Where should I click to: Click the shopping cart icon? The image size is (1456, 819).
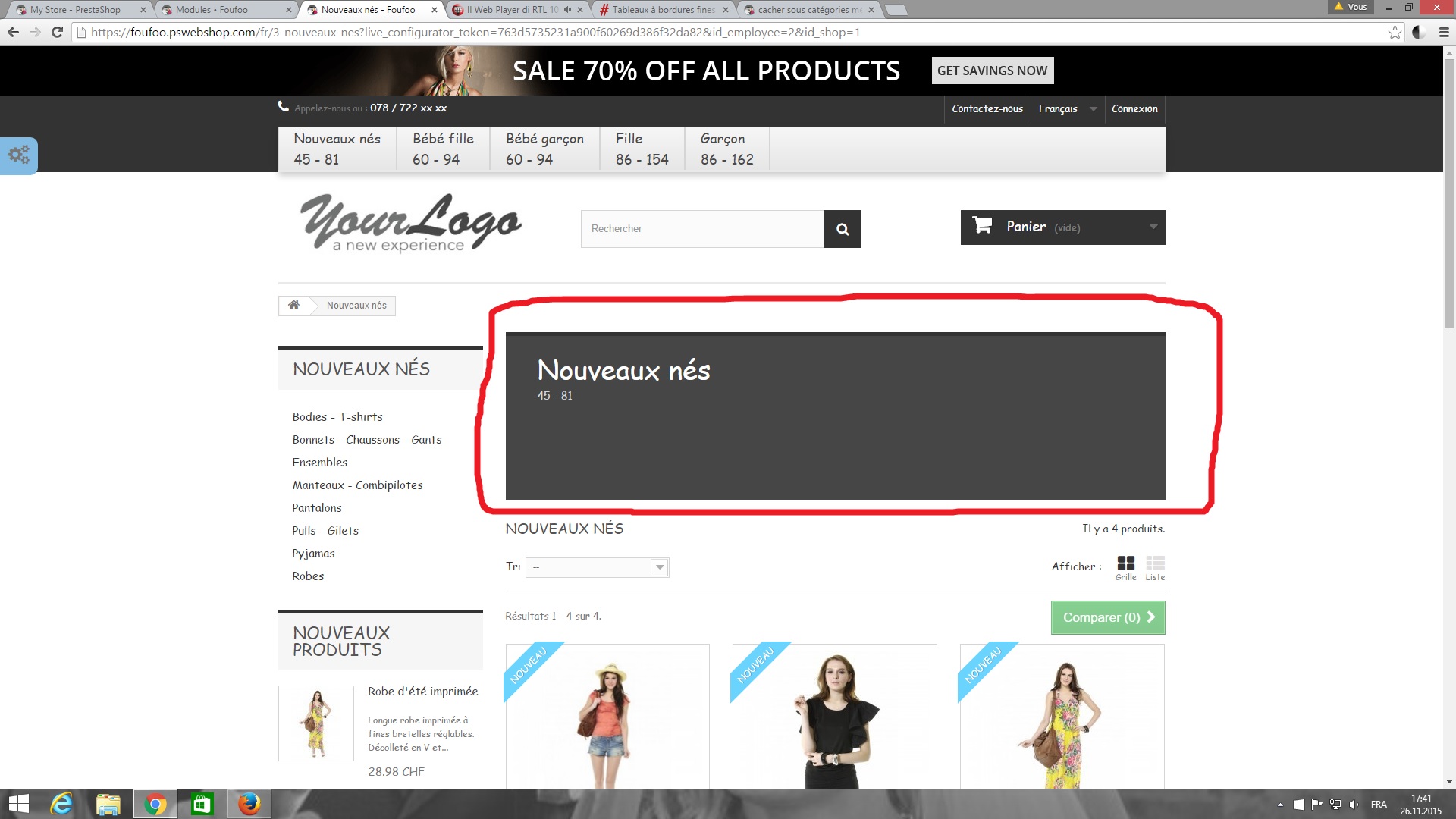tap(982, 226)
